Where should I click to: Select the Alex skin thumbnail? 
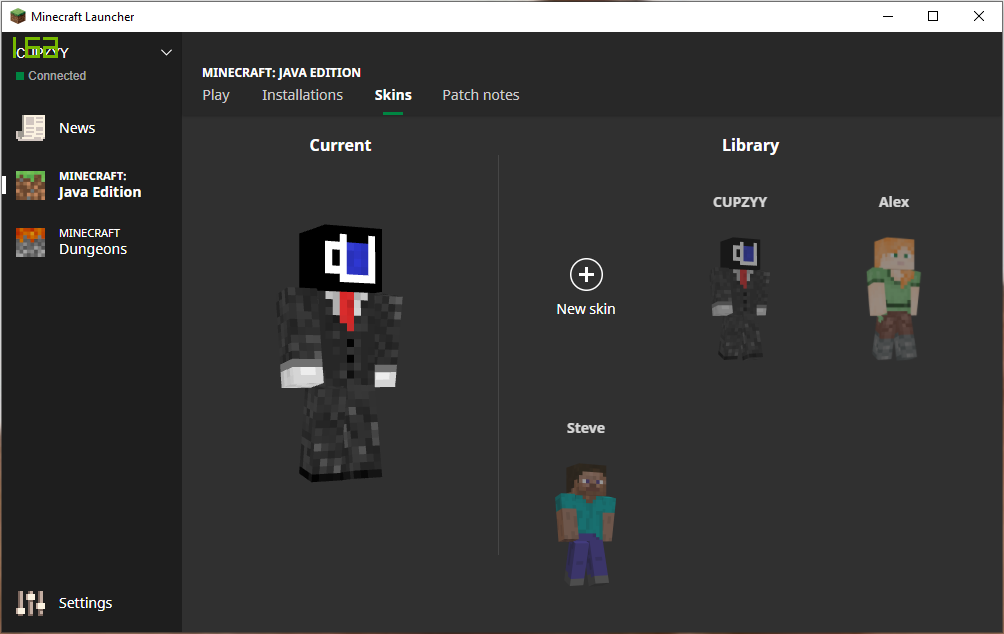tap(894, 298)
